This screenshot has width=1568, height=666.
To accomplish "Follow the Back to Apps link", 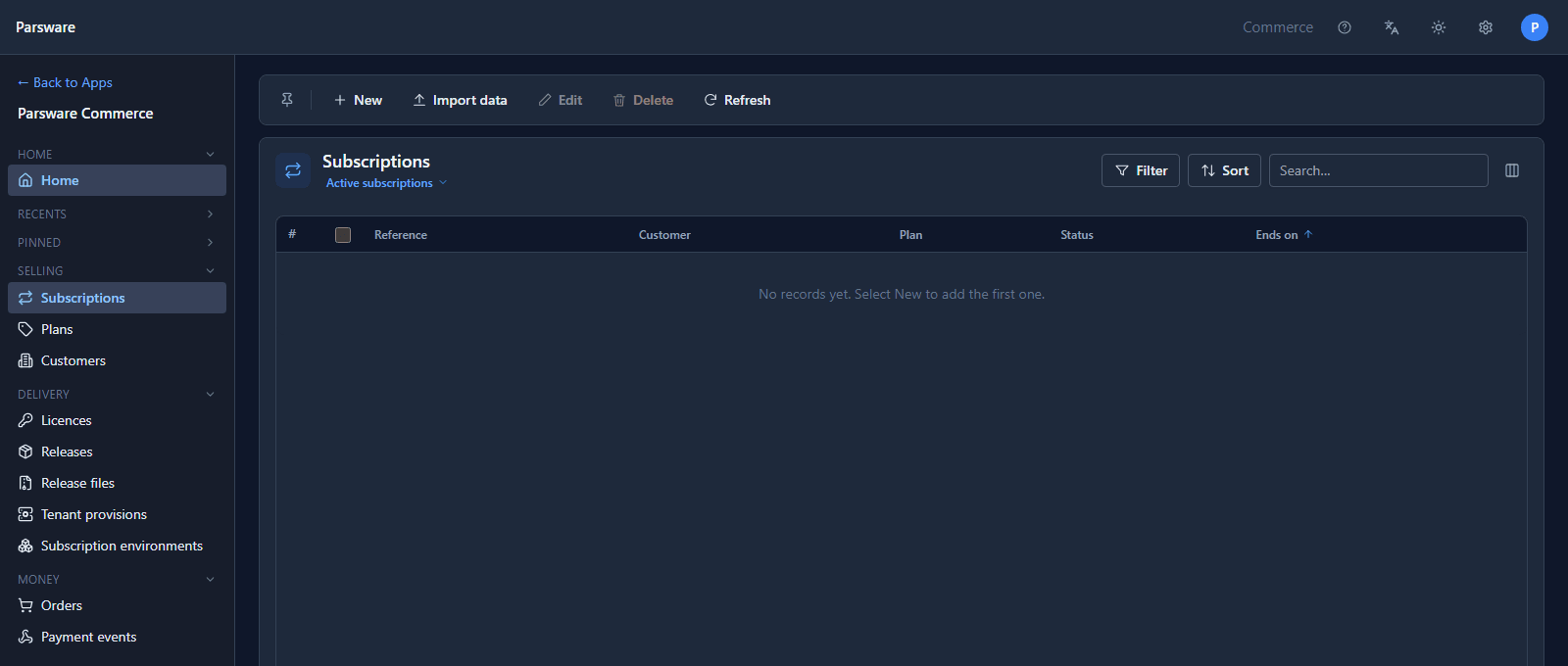I will point(65,82).
